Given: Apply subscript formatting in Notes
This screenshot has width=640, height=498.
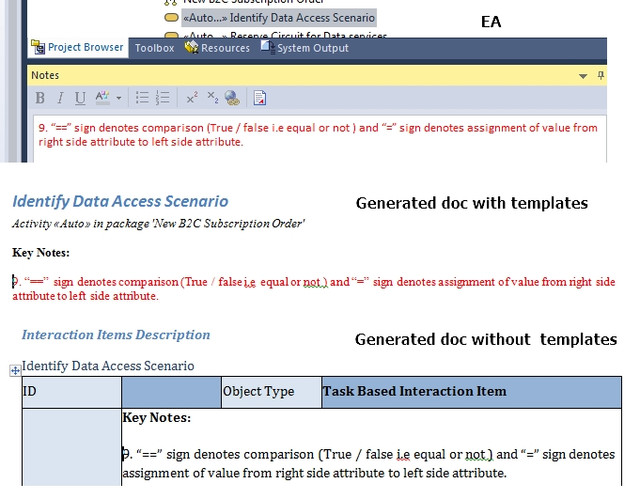Looking at the screenshot, I should coord(212,98).
